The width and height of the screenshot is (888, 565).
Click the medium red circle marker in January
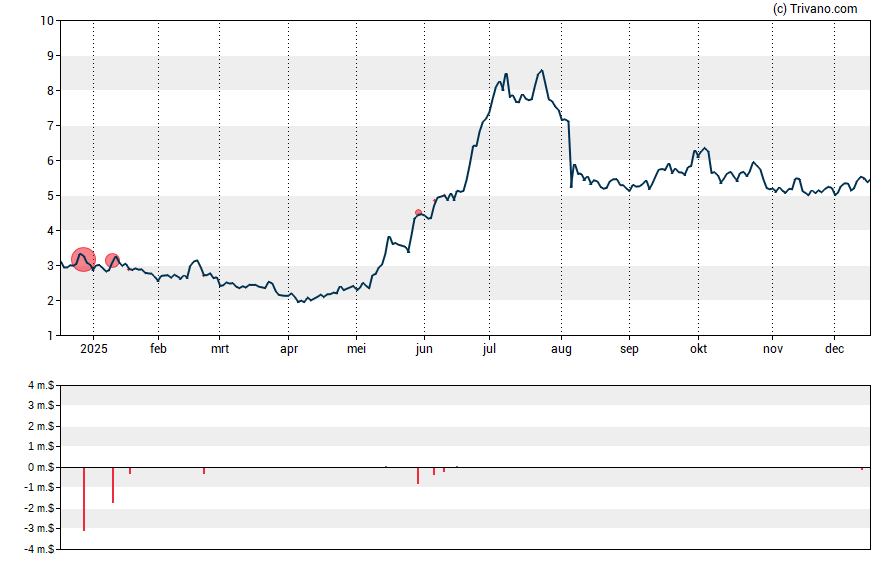113,261
